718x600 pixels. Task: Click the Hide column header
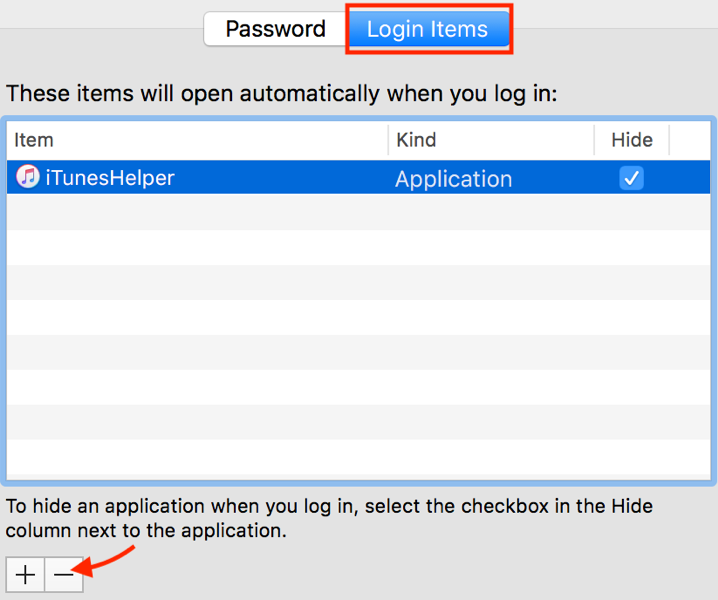[631, 140]
